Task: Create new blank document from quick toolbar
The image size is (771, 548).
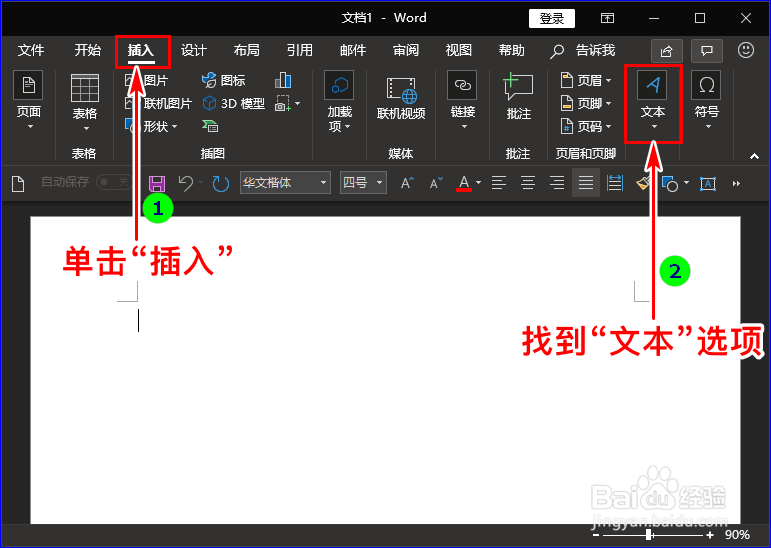Action: coord(18,183)
